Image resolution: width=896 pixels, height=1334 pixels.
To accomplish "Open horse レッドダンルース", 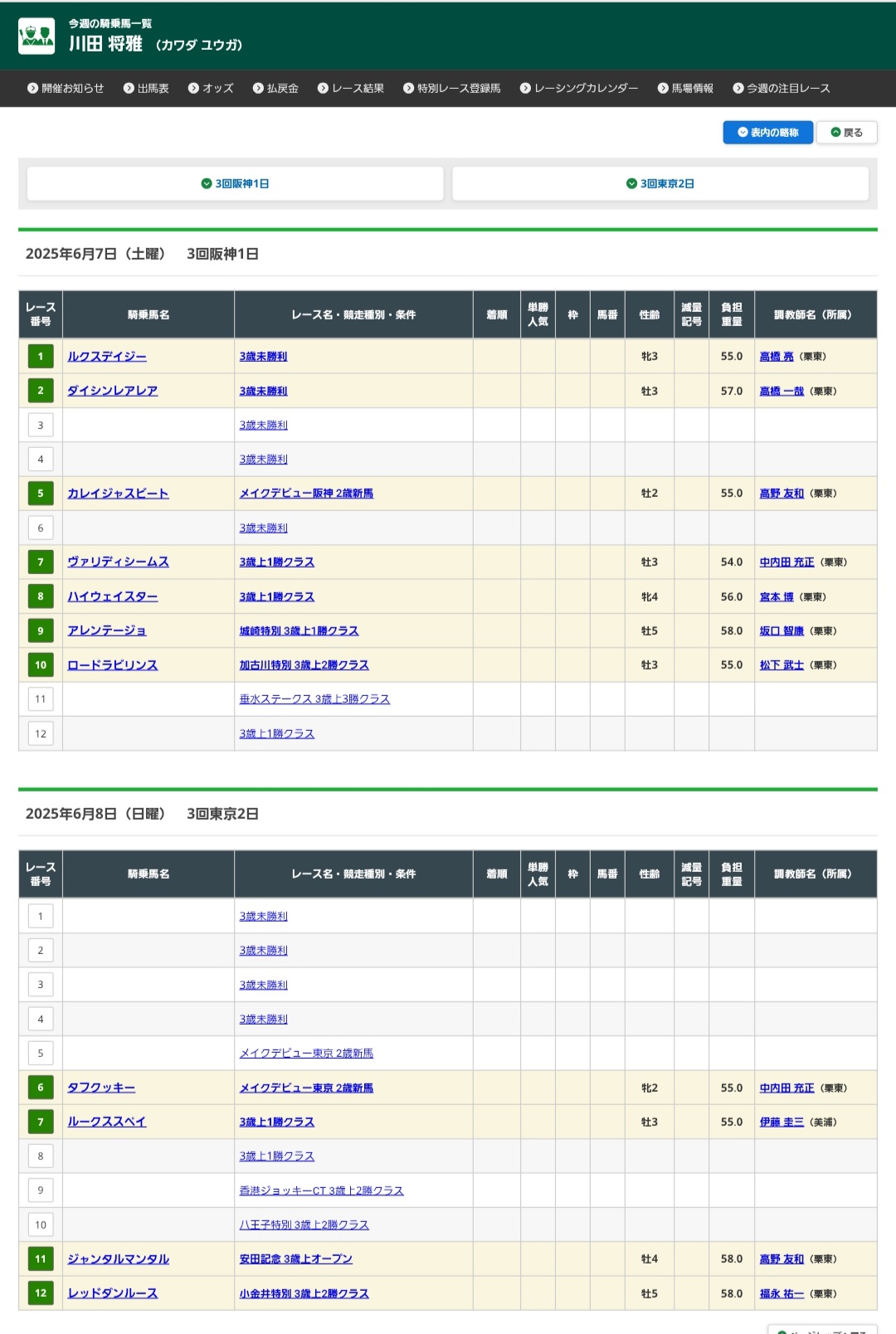I will tap(112, 1293).
